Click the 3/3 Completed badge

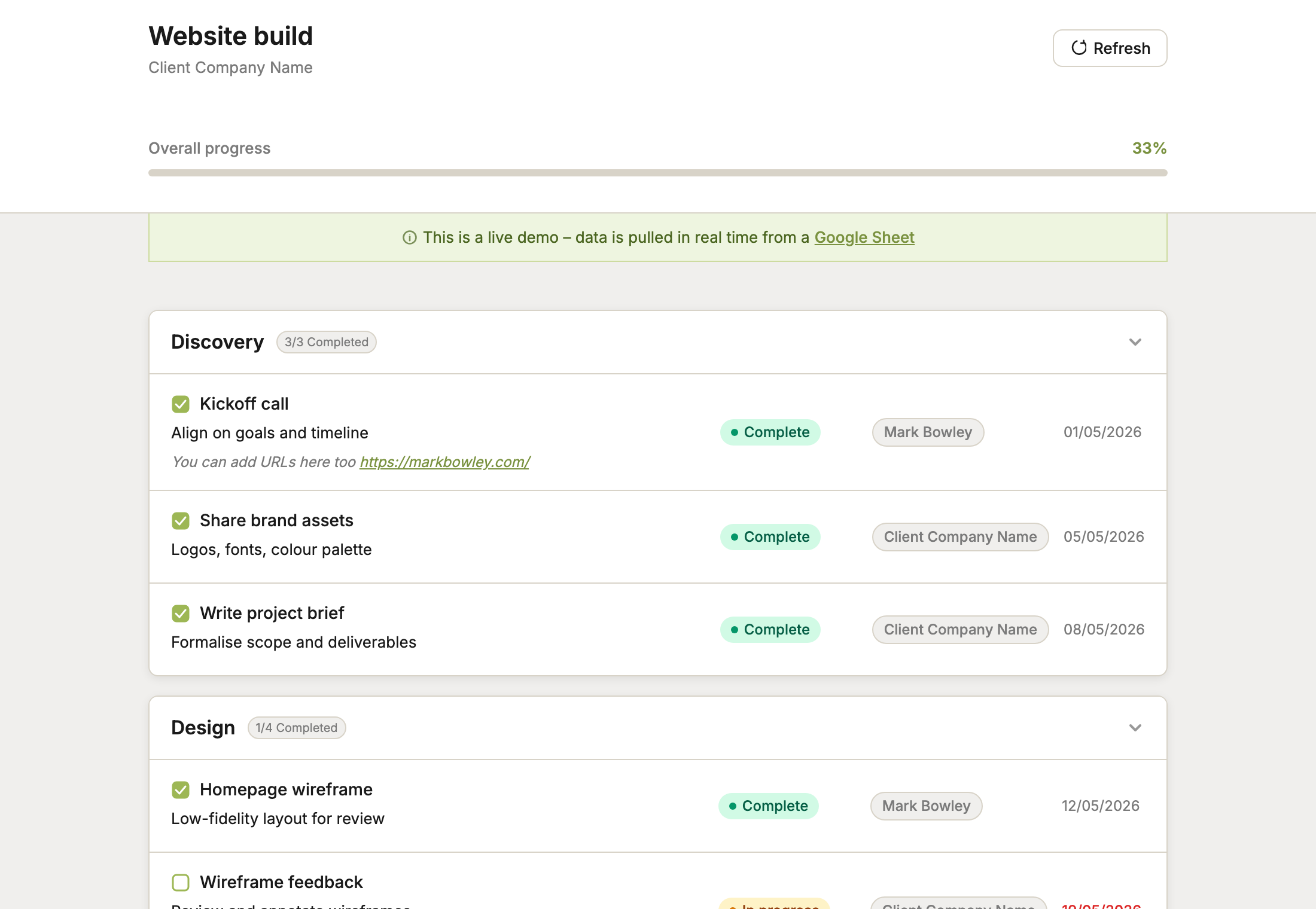pyautogui.click(x=326, y=342)
